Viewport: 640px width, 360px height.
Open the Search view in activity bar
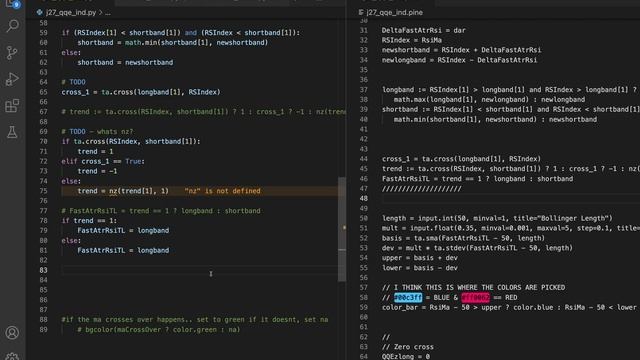click(x=12, y=26)
